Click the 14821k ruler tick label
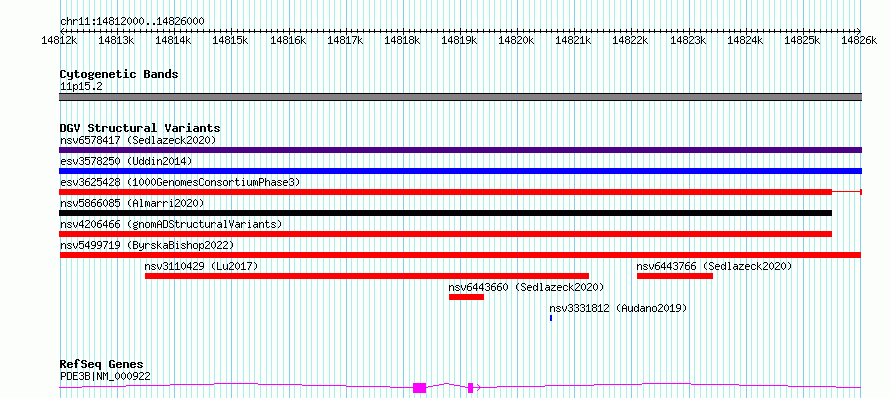This screenshot has width=890, height=398. click(x=574, y=40)
